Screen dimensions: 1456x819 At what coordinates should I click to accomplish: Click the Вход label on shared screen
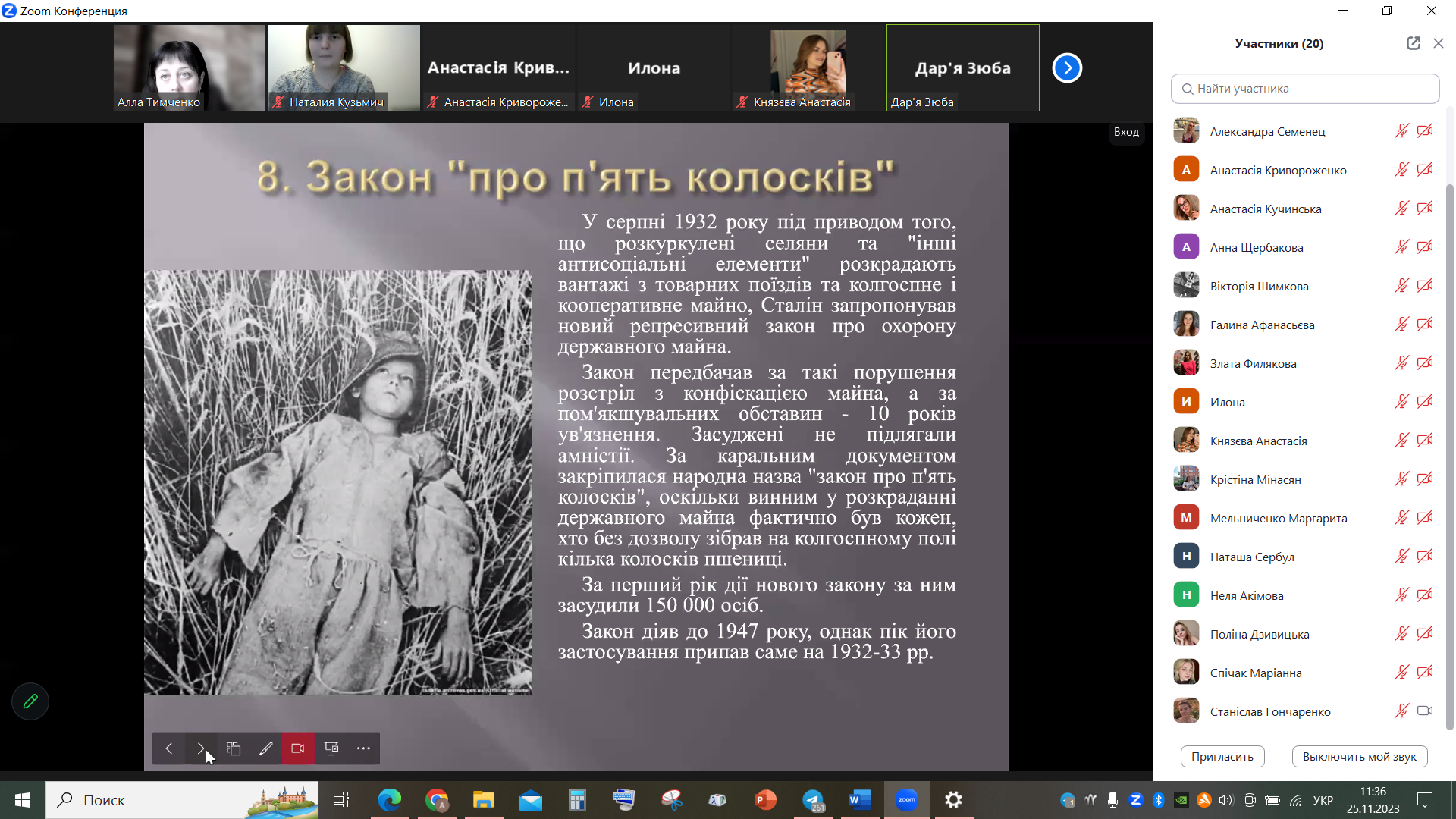click(x=1126, y=132)
